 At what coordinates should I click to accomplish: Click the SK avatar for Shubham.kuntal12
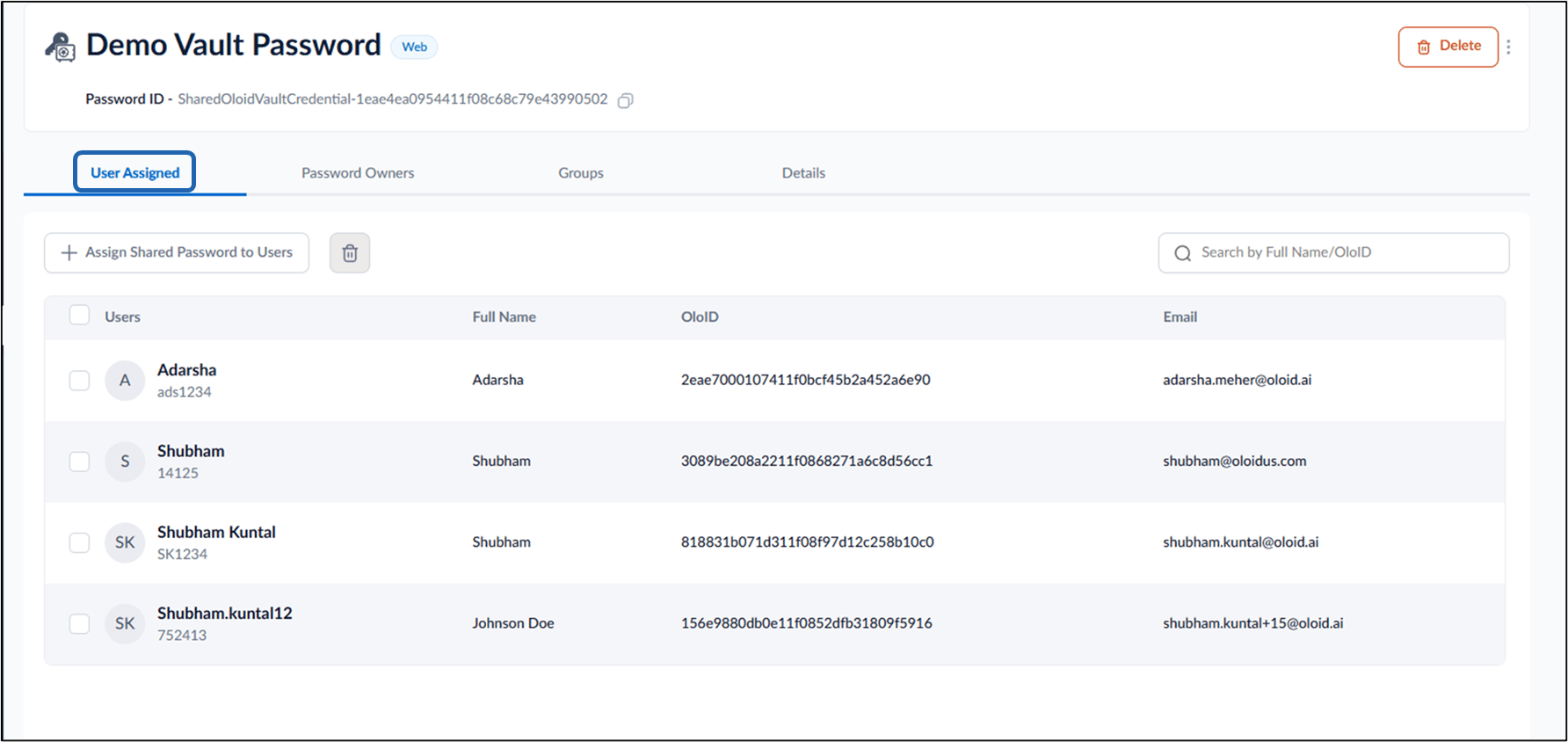pos(125,623)
